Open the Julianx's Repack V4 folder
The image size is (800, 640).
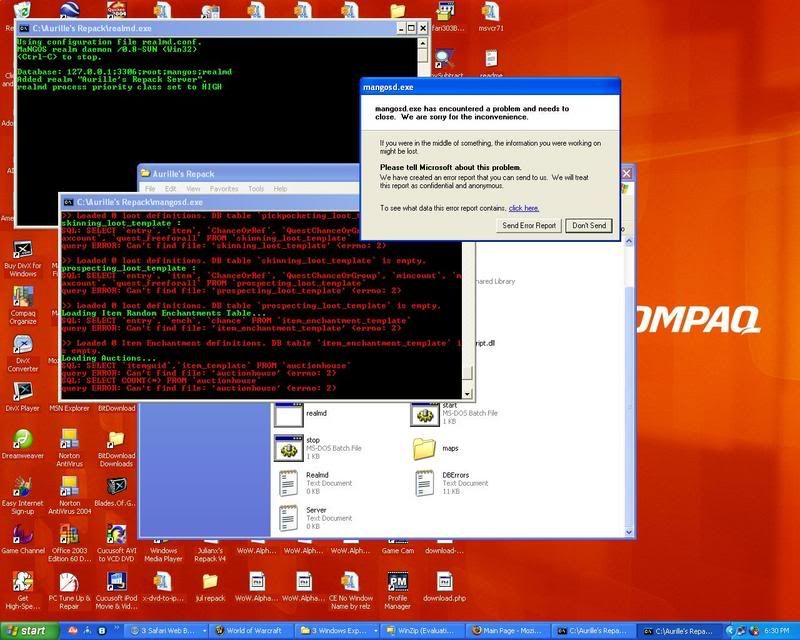coord(210,550)
